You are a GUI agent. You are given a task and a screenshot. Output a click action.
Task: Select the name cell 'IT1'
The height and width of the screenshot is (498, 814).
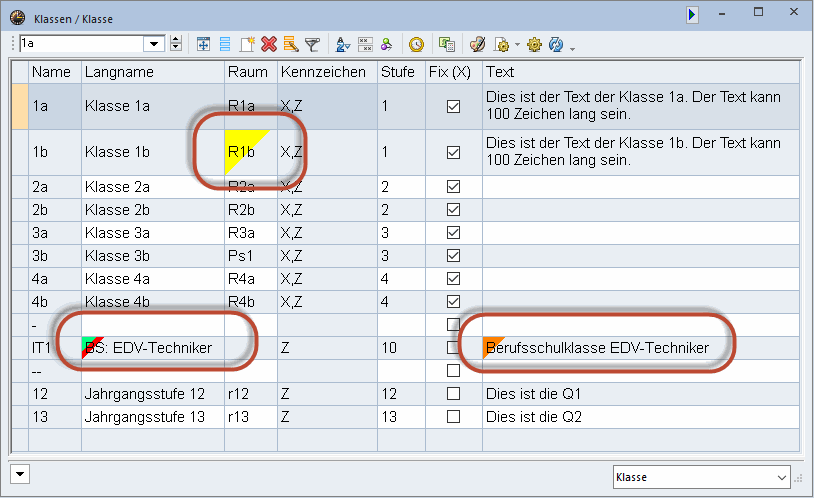[55, 347]
